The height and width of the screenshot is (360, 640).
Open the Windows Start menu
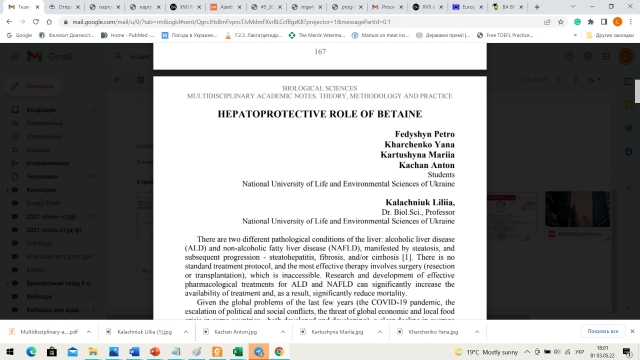[x=10, y=351]
